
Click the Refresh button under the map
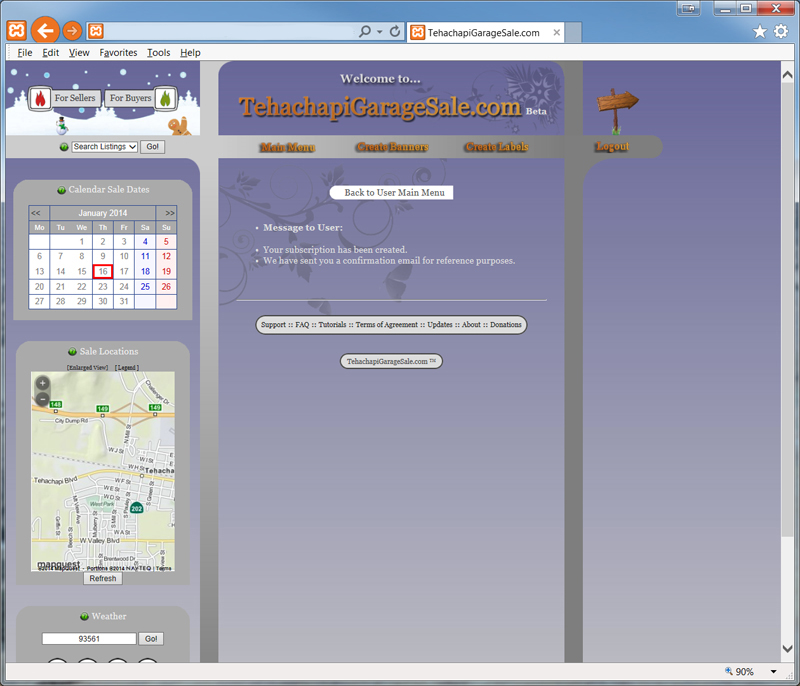(x=103, y=578)
